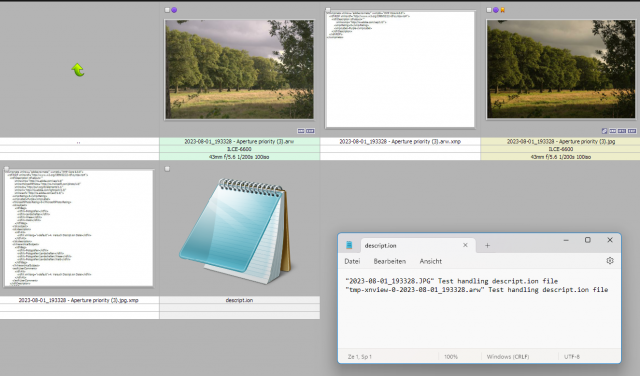Select the .jpg.xmp sidecar thumbnail
640x376 pixels.
click(78, 228)
